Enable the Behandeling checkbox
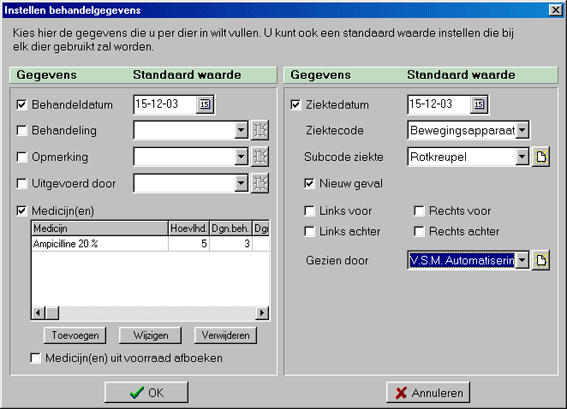 (x=22, y=130)
